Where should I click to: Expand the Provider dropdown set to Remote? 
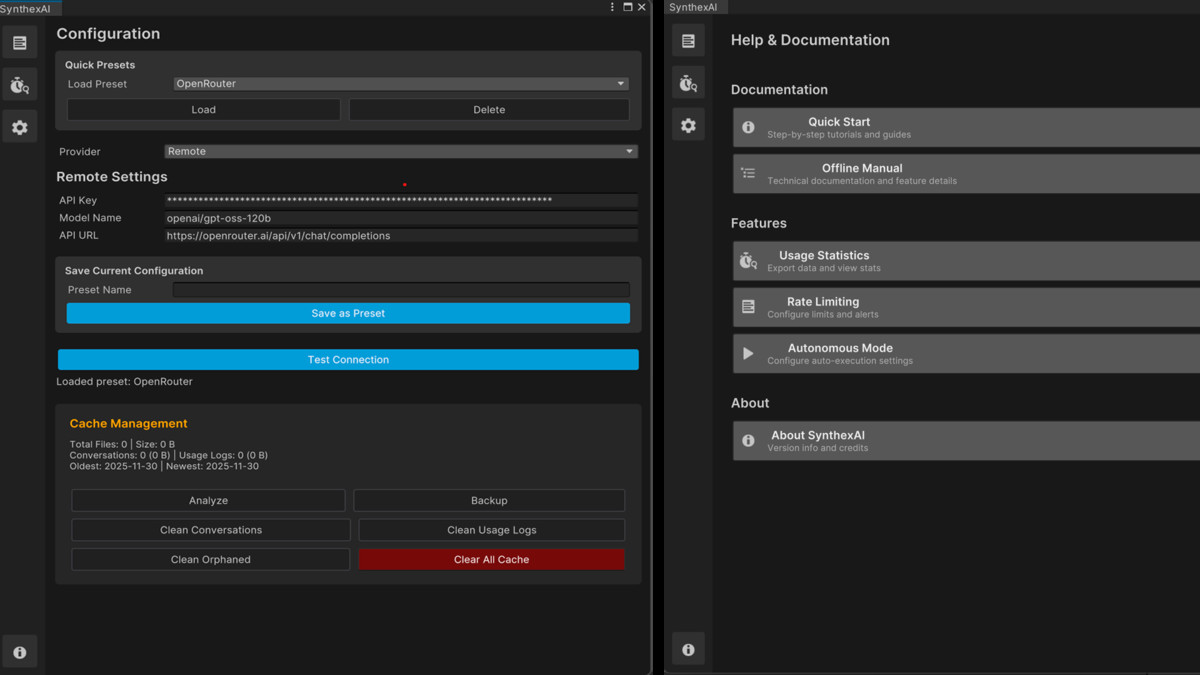[x=401, y=152]
